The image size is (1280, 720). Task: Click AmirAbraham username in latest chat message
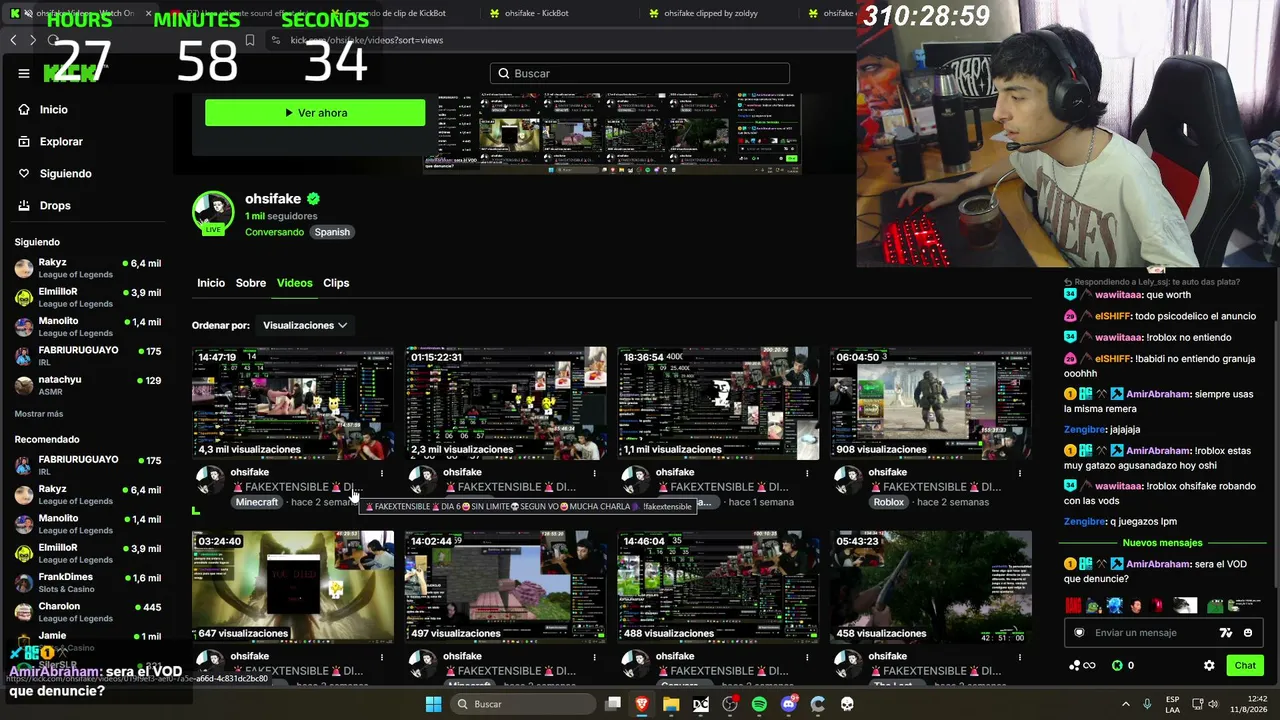(1158, 564)
